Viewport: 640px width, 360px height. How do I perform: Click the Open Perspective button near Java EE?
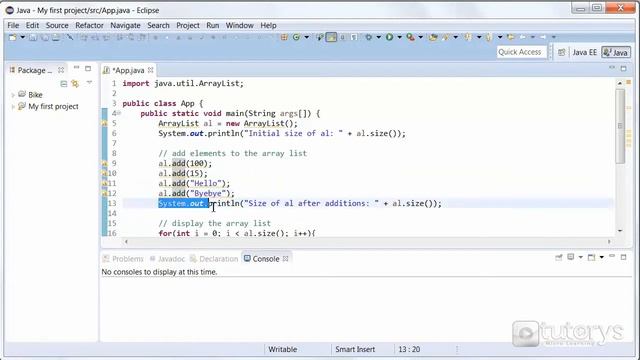tap(562, 52)
